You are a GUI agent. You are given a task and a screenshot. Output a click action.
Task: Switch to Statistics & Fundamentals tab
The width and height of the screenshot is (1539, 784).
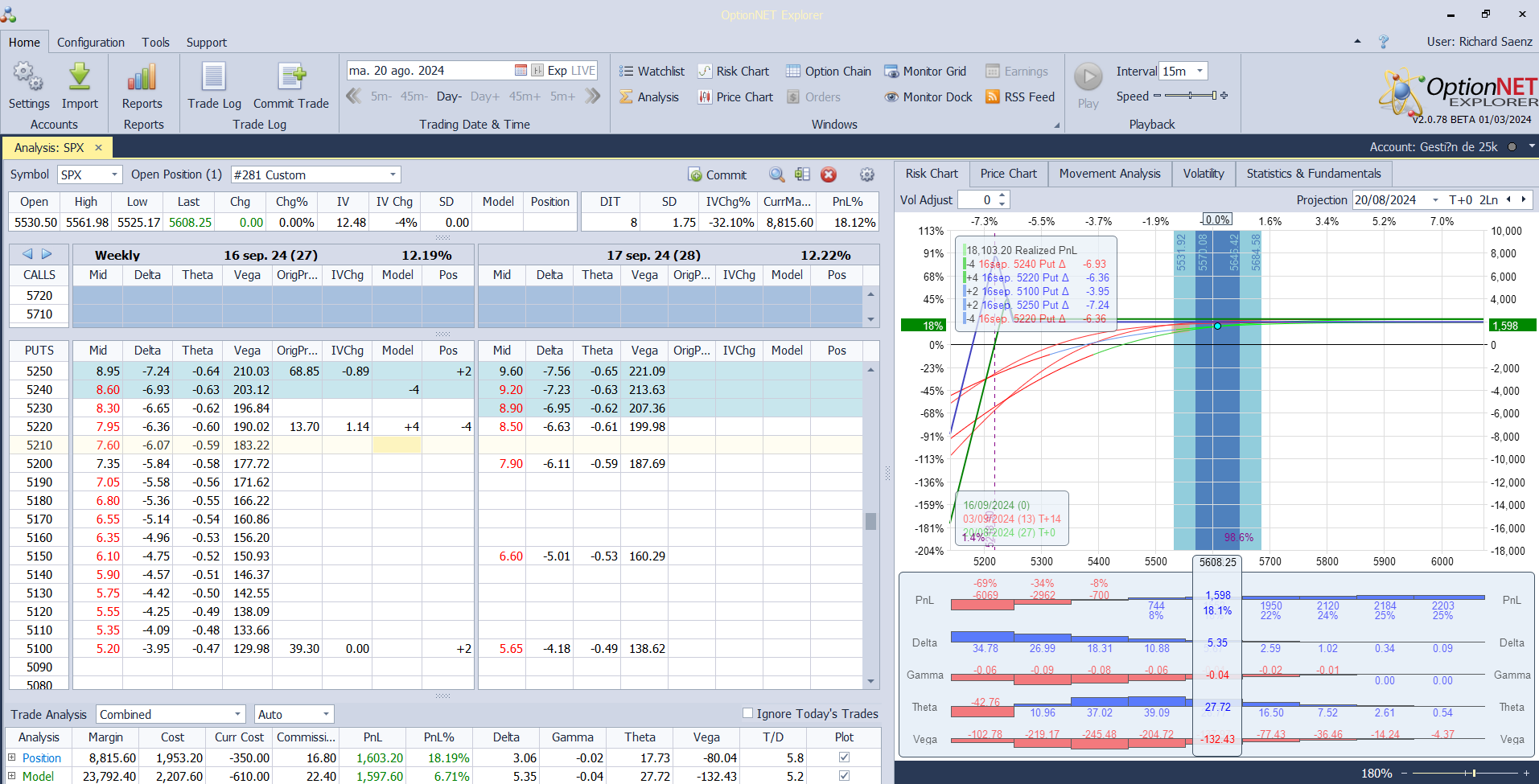1314,174
